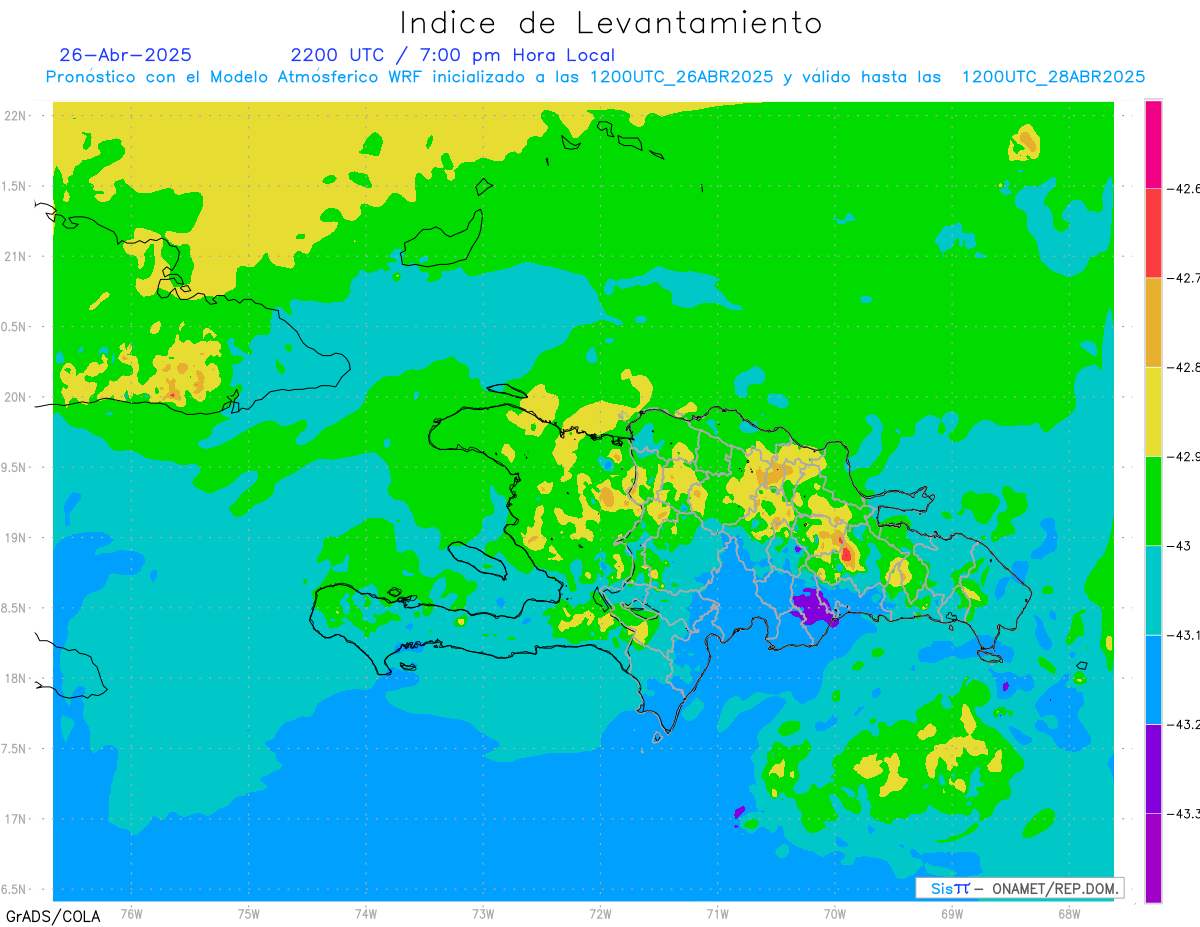This screenshot has height=927, width=1200.
Task: Click the longitude label '70W'
Action: [835, 913]
